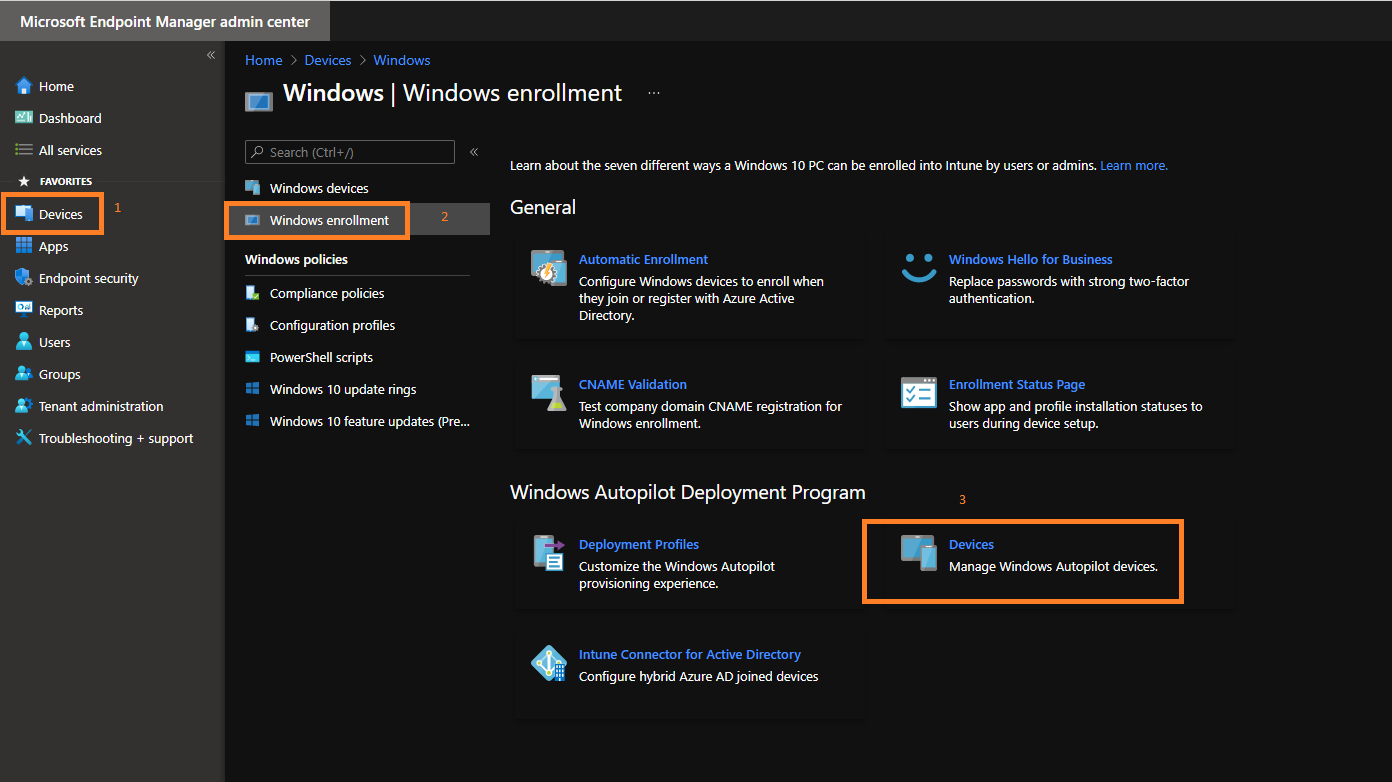Click Home in the breadcrumb
Screen dimensions: 1392x782
(264, 60)
